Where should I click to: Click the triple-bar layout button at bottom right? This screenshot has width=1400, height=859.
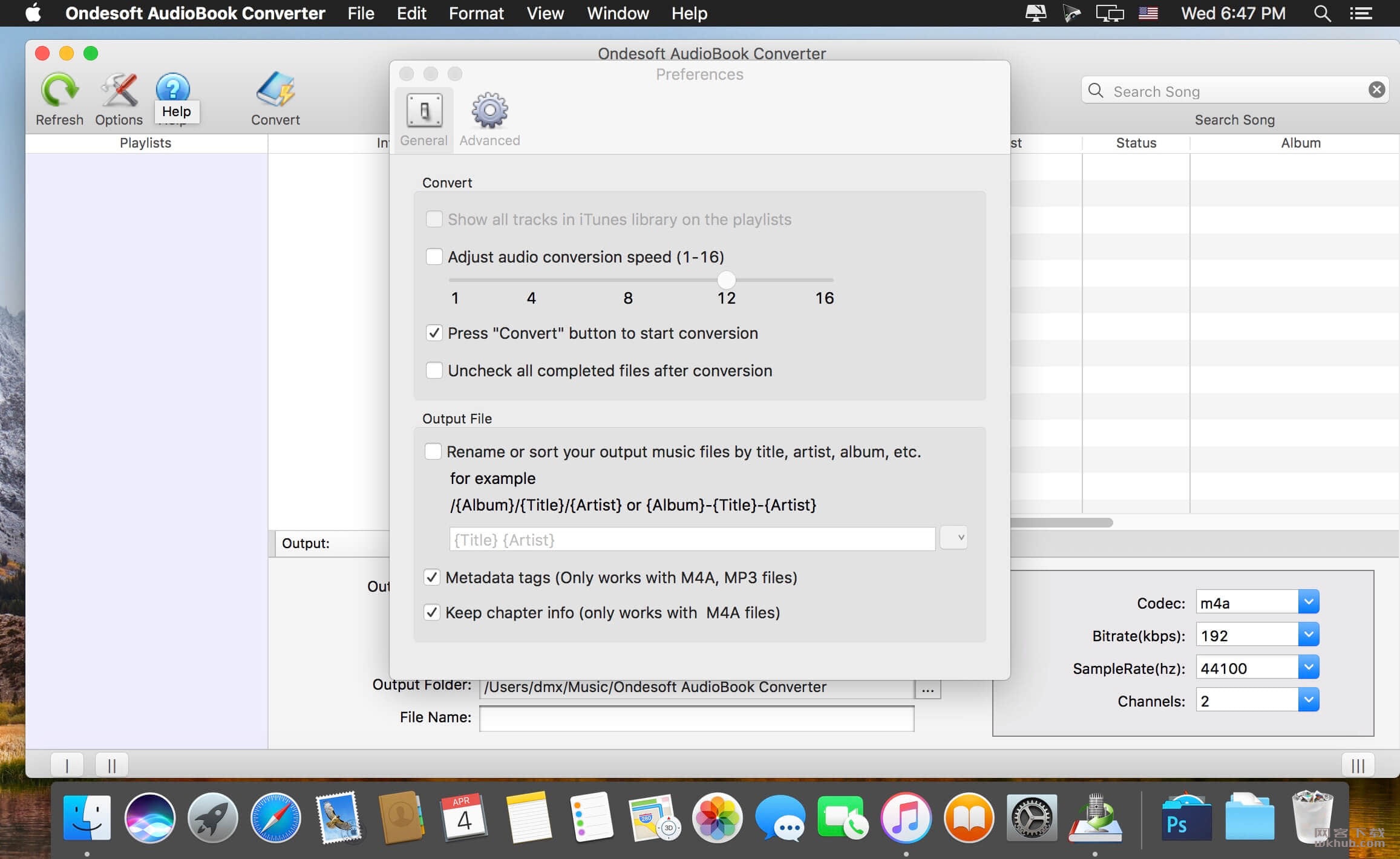pos(1358,765)
